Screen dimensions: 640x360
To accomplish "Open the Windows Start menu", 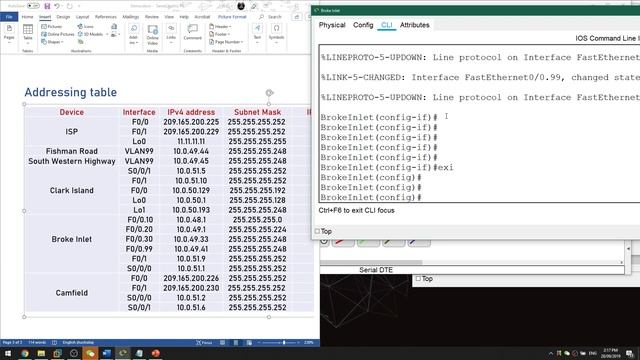I will click(x=8, y=353).
